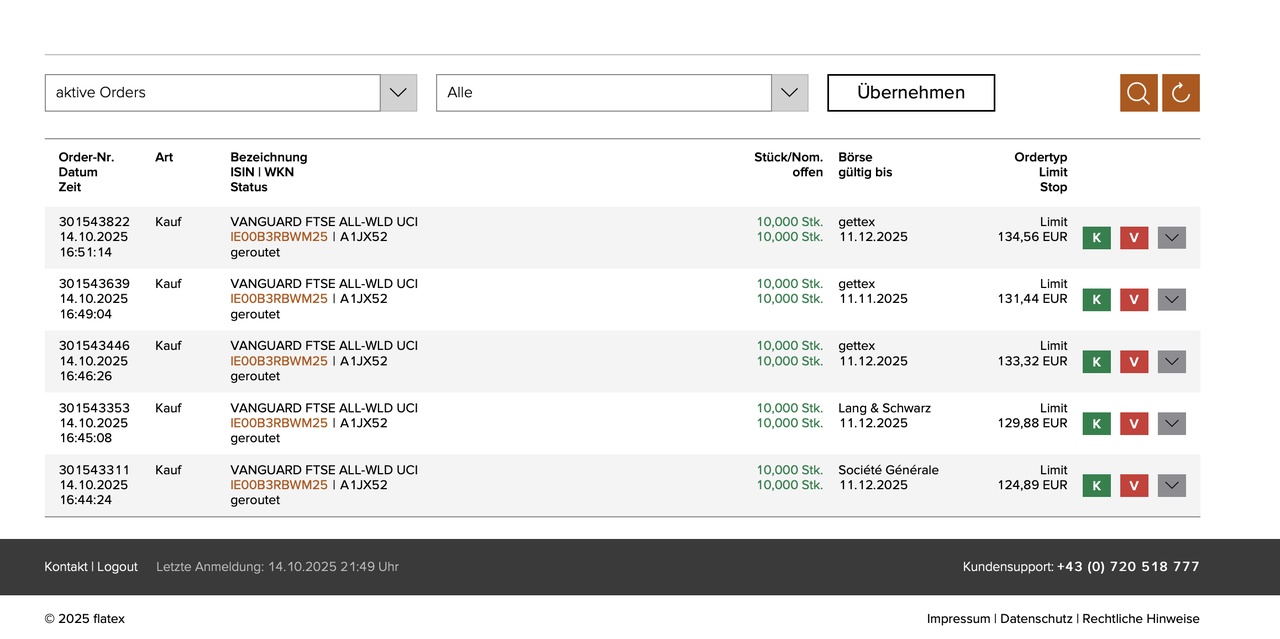The width and height of the screenshot is (1280, 639).
Task: Click the Kontakt footer link
Action: click(x=66, y=567)
